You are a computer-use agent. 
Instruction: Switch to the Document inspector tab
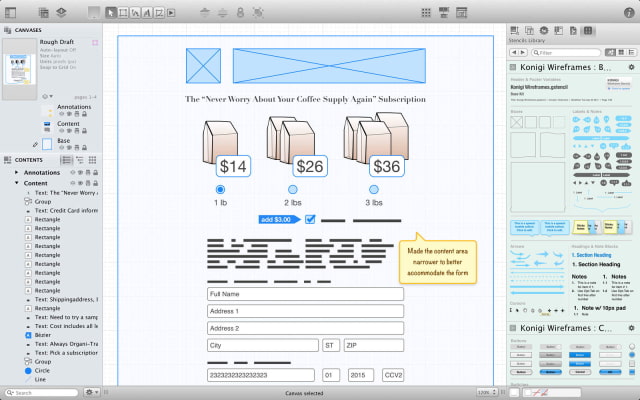tap(573, 31)
